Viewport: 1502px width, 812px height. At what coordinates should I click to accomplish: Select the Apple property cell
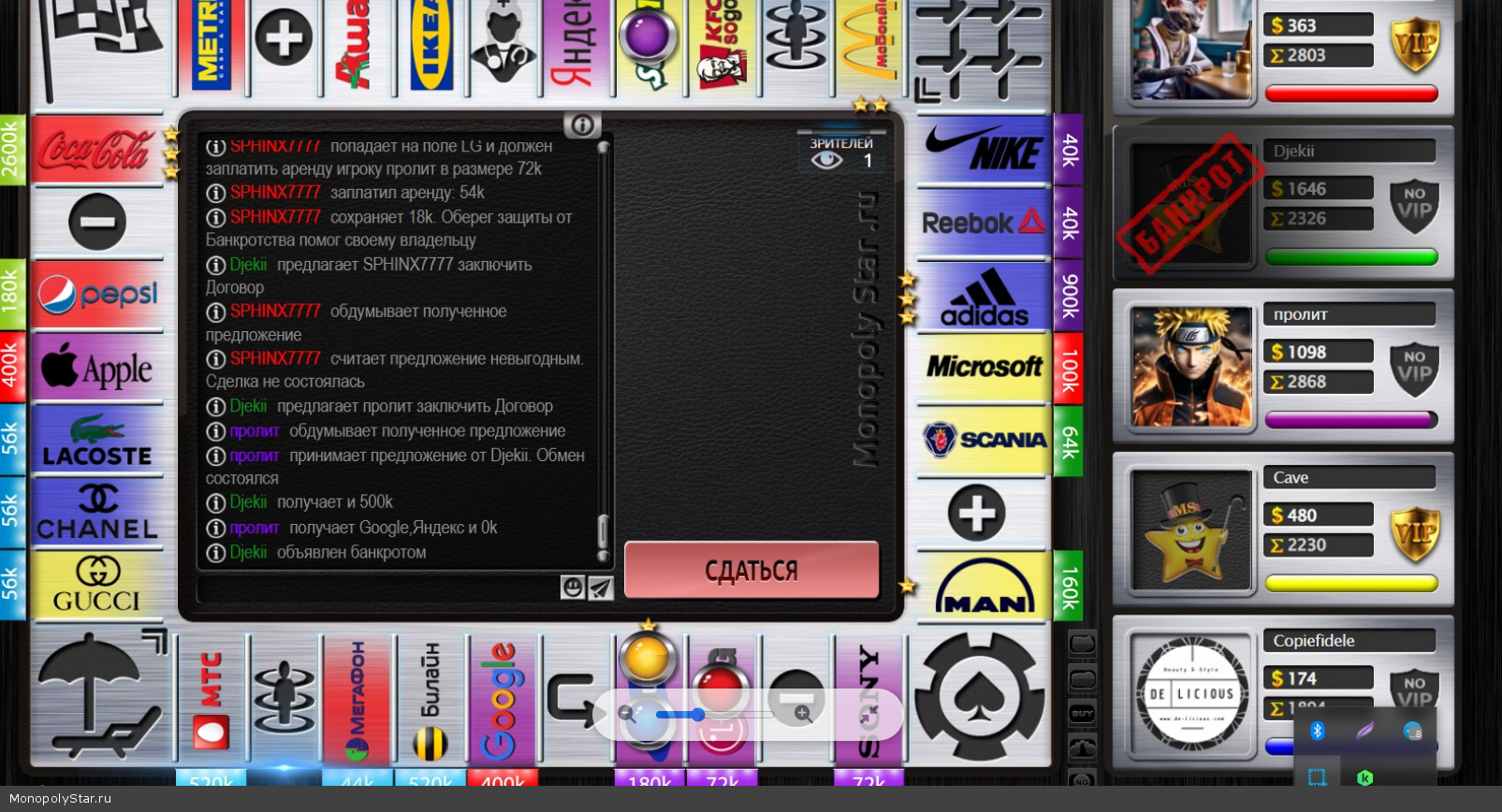96,368
